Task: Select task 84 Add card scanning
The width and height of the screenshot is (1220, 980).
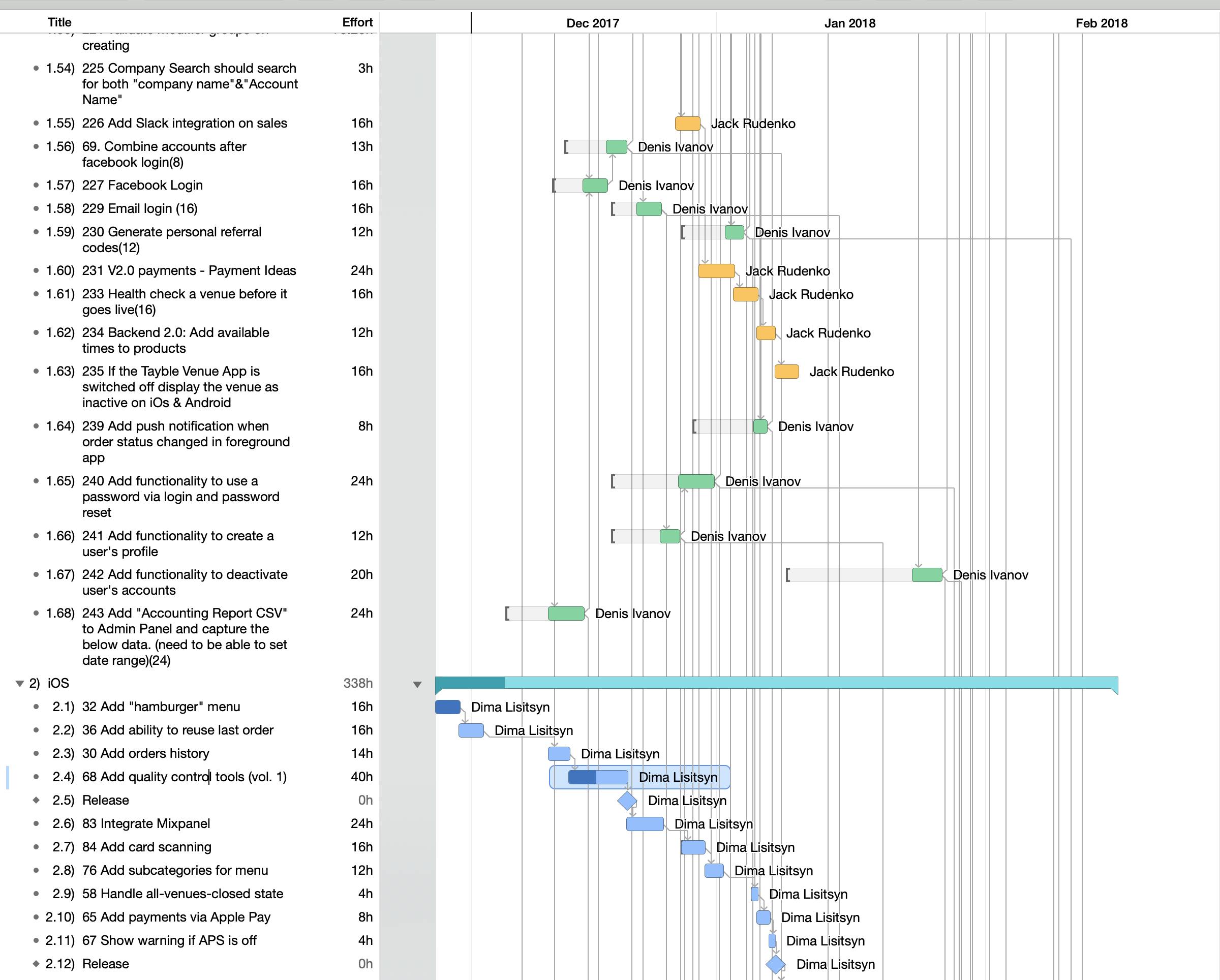Action: 146,847
